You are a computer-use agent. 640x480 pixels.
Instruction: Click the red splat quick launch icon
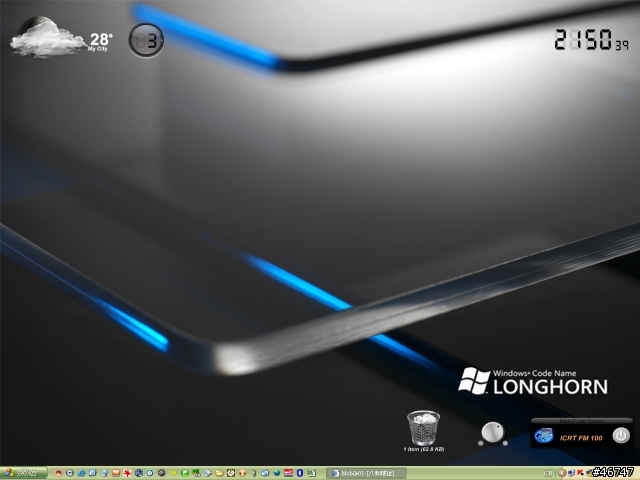pyautogui.click(x=127, y=473)
